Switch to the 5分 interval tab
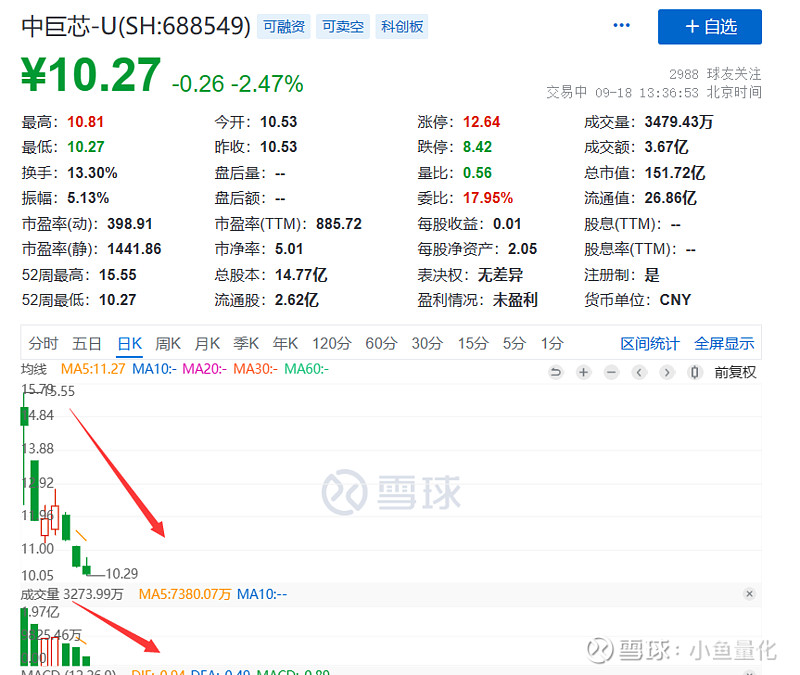 click(x=514, y=343)
